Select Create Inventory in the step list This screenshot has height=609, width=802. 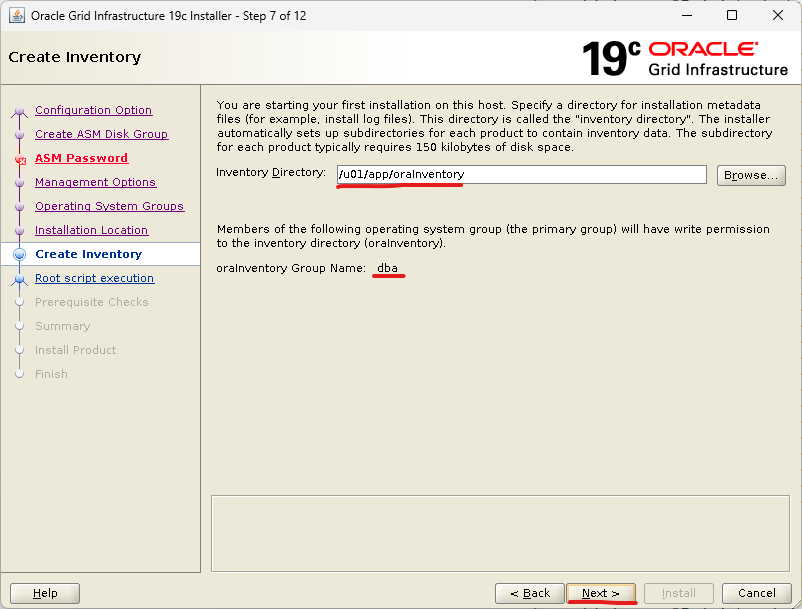click(88, 254)
